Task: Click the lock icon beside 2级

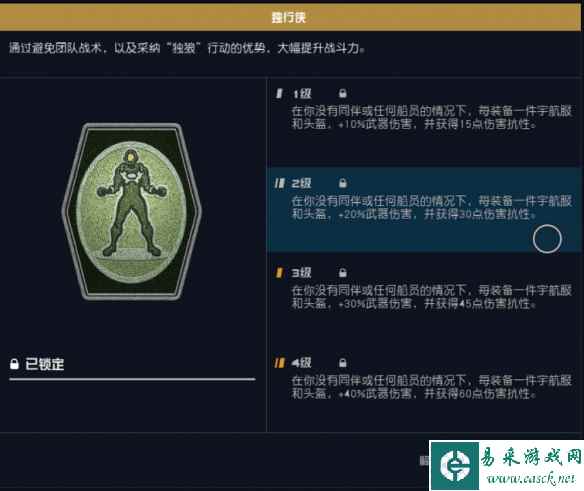Action: click(x=343, y=183)
